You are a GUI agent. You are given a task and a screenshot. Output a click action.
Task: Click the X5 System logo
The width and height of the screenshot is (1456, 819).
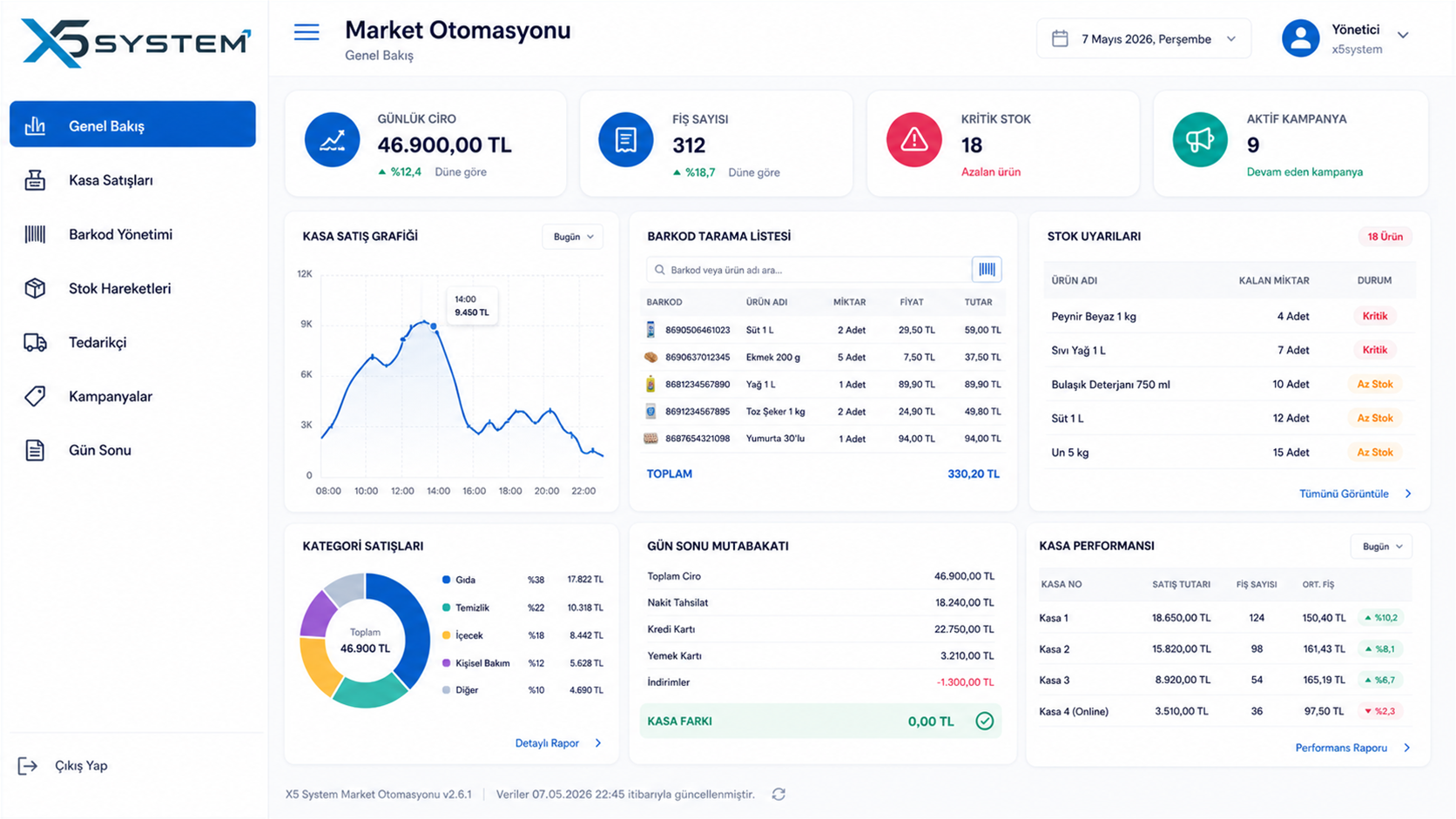136,43
